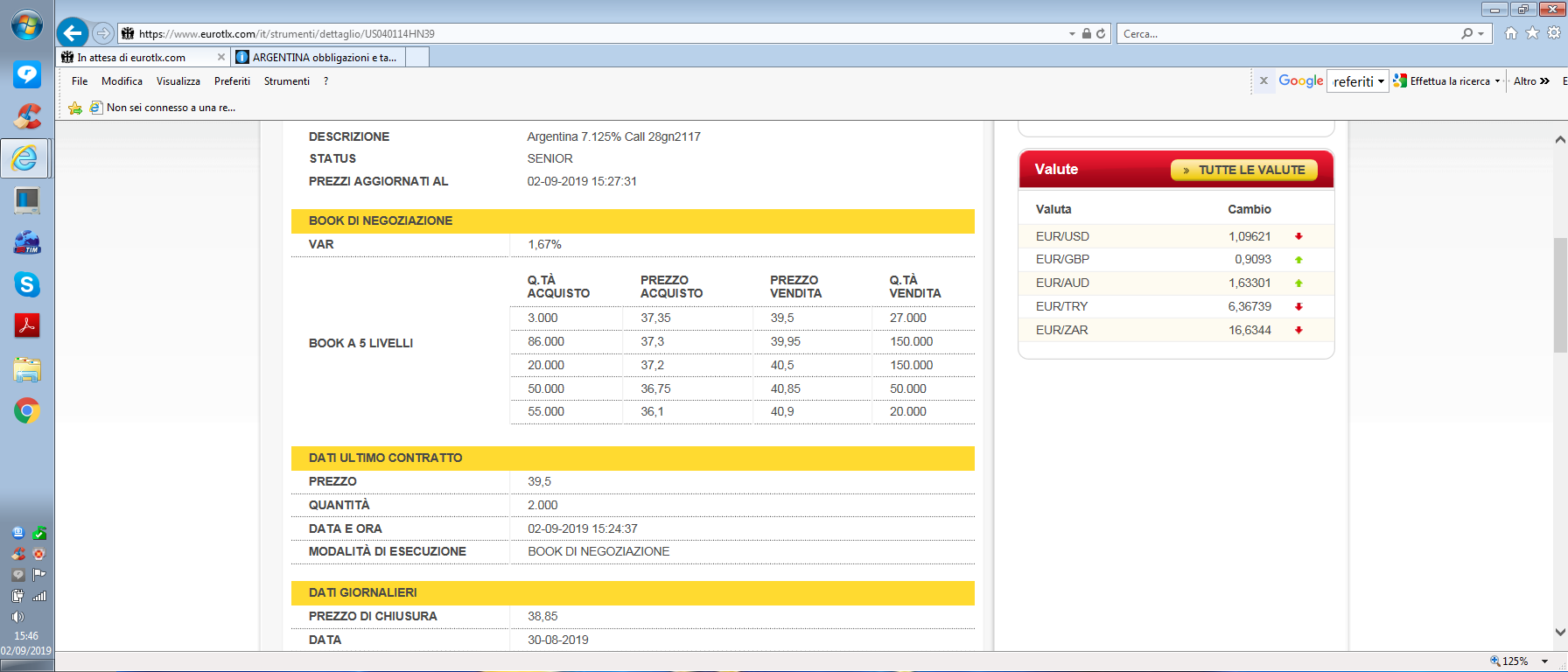Open the Home page icon
This screenshot has height=672, width=1568.
(x=1511, y=33)
